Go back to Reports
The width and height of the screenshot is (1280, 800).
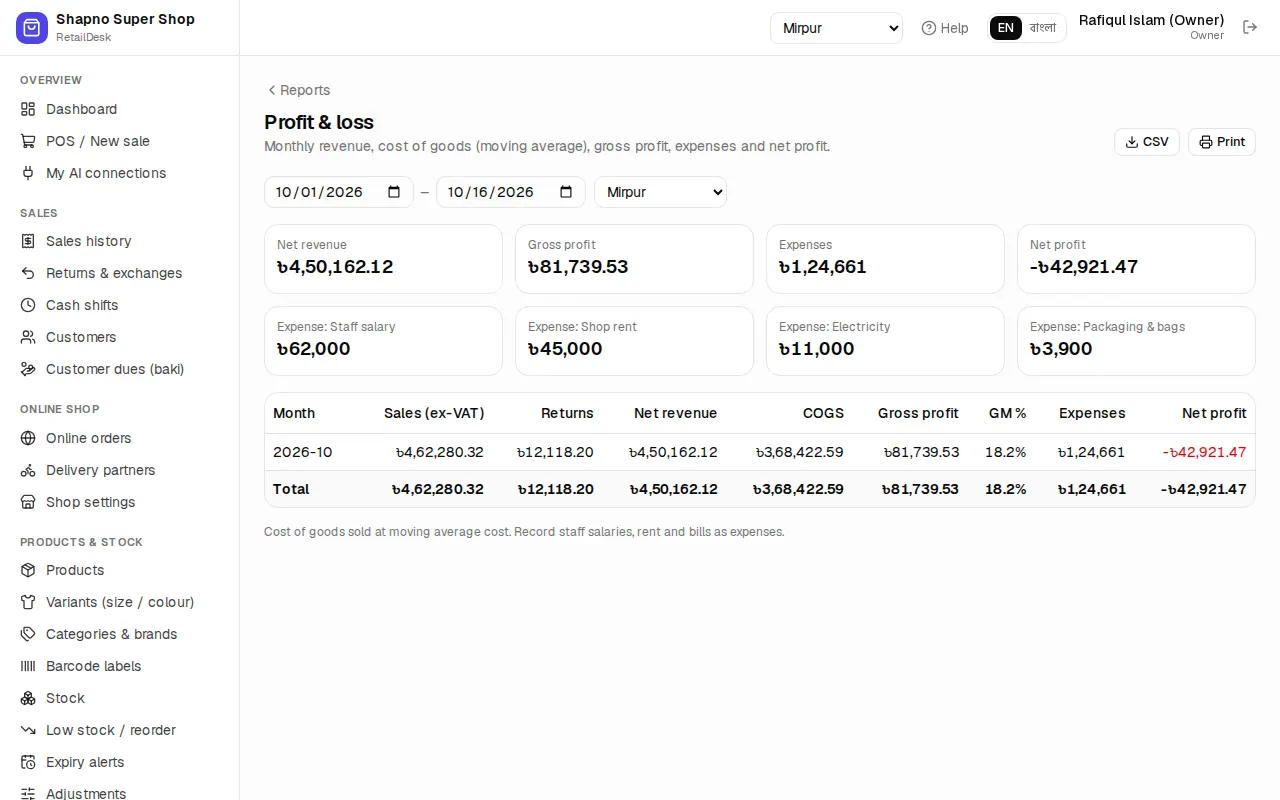click(298, 90)
